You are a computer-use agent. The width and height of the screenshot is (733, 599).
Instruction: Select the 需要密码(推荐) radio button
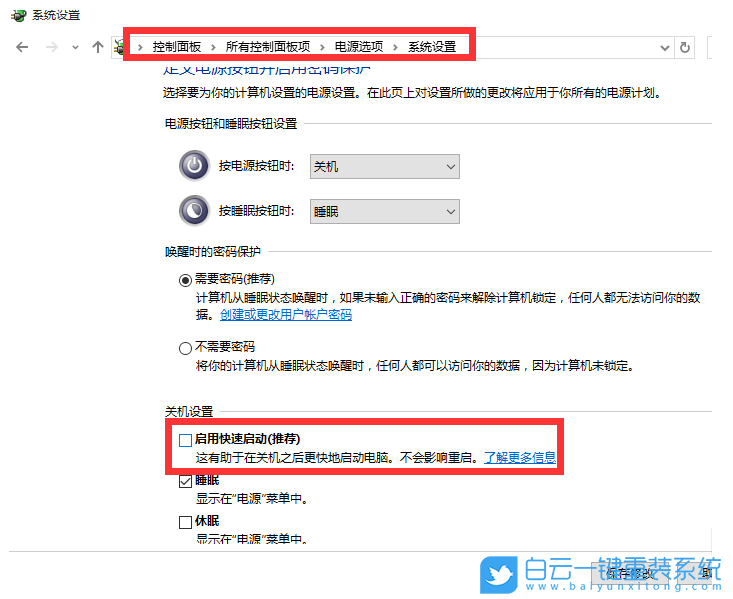pos(186,280)
